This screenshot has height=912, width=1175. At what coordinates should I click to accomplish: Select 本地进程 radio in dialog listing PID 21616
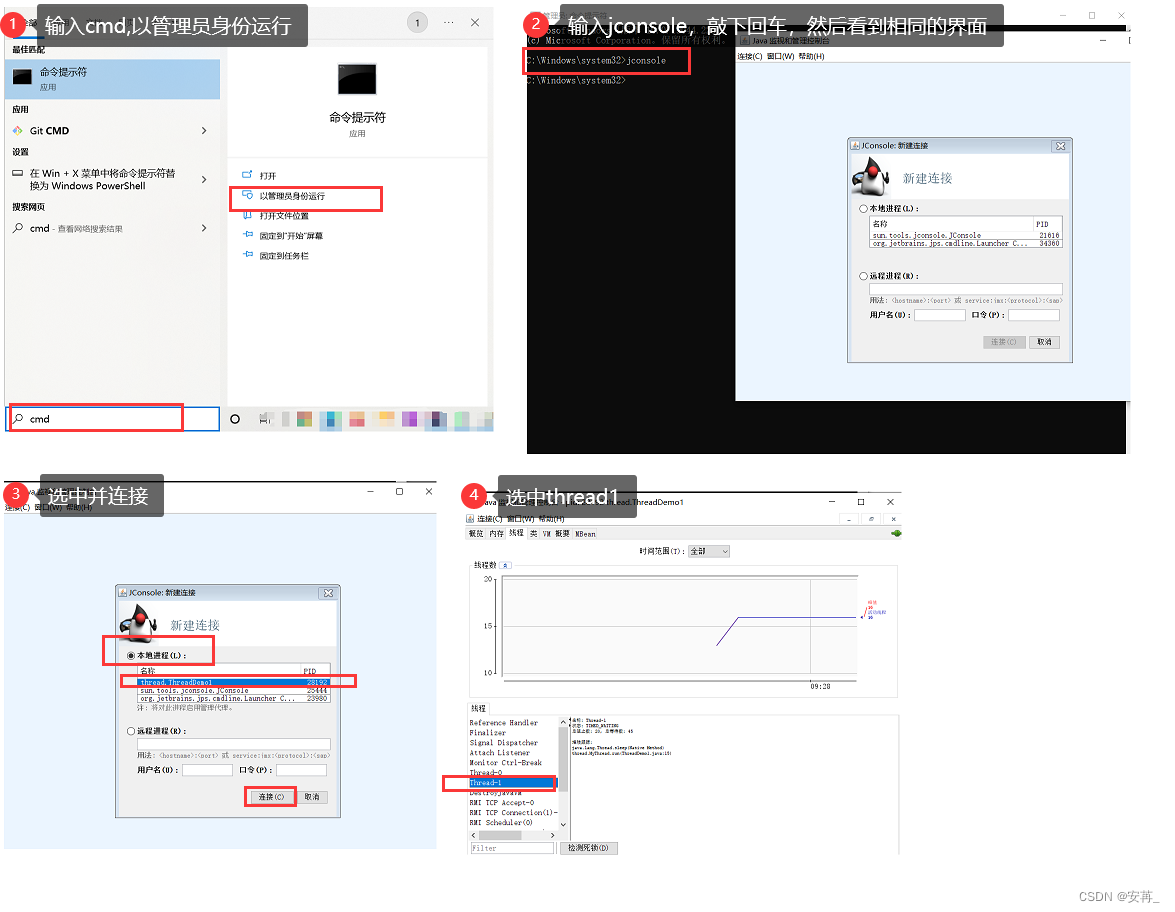863,208
